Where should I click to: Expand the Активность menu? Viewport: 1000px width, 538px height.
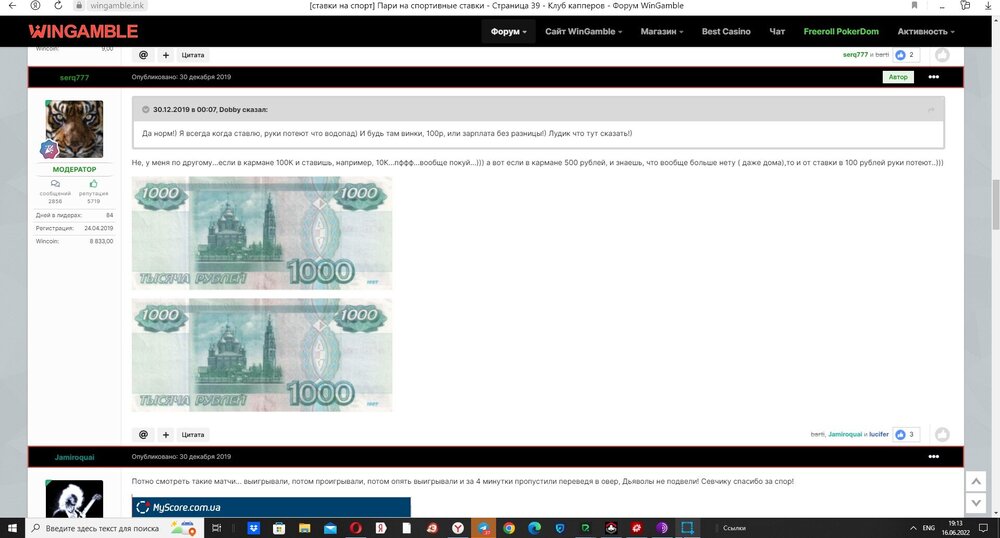pos(925,31)
